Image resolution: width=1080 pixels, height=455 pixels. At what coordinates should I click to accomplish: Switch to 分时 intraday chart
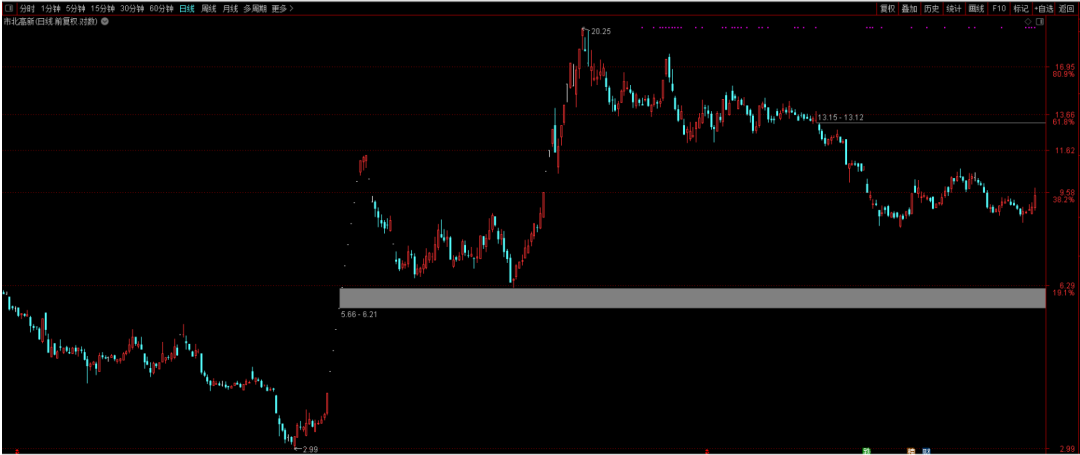tap(26, 9)
